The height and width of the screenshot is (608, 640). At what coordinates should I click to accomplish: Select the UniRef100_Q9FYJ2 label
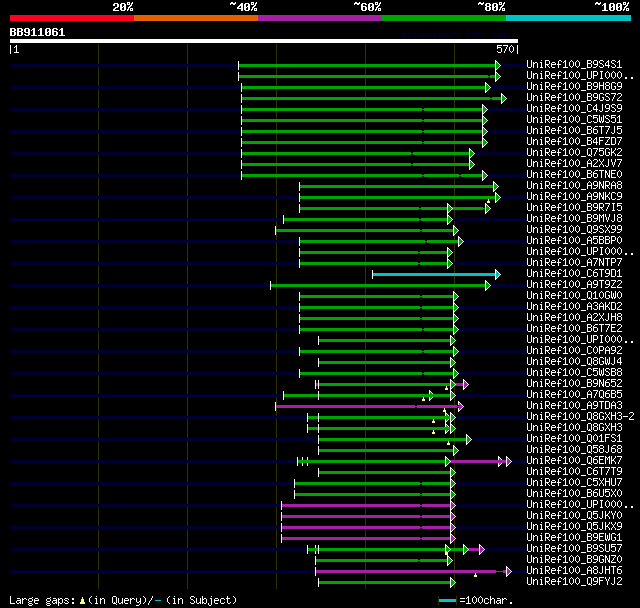click(x=574, y=582)
